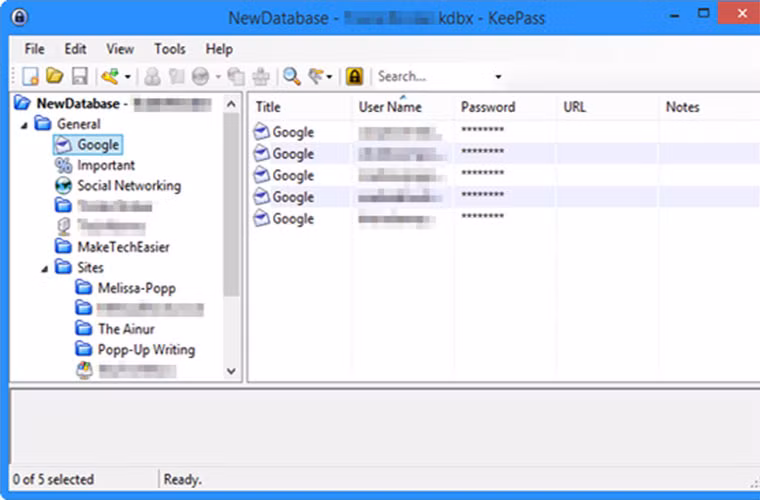Lock the workspace with the padlock icon

355,77
